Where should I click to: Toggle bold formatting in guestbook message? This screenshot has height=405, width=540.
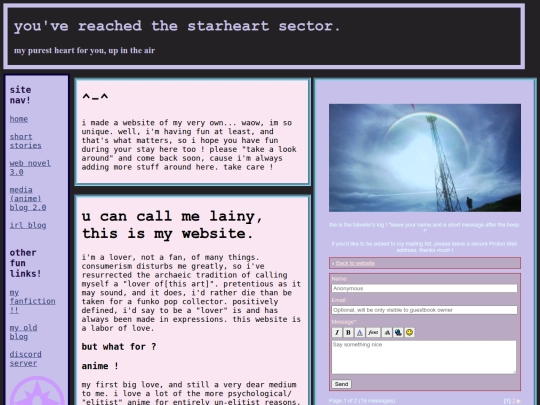[348, 332]
